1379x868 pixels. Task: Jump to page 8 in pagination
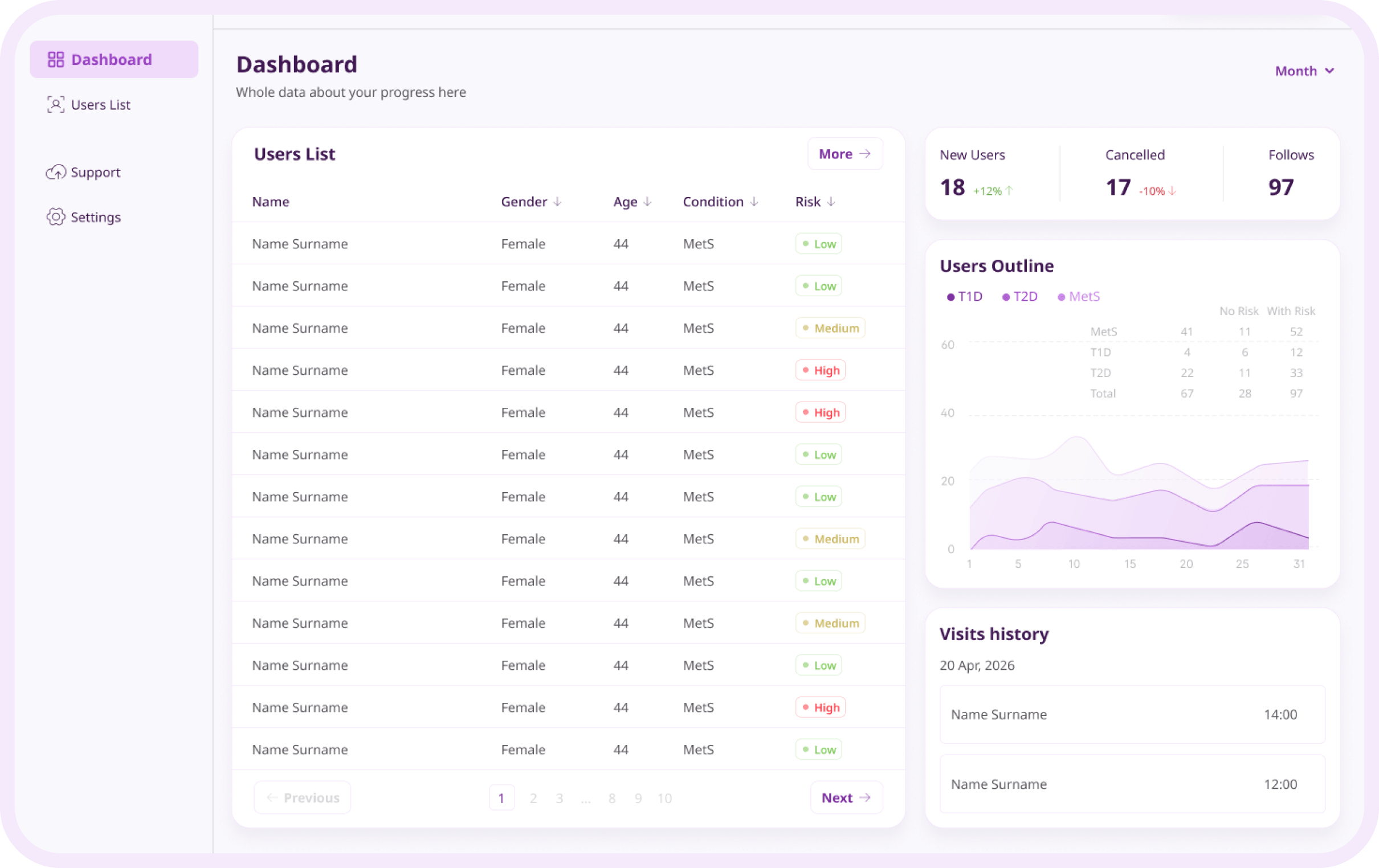(x=612, y=798)
